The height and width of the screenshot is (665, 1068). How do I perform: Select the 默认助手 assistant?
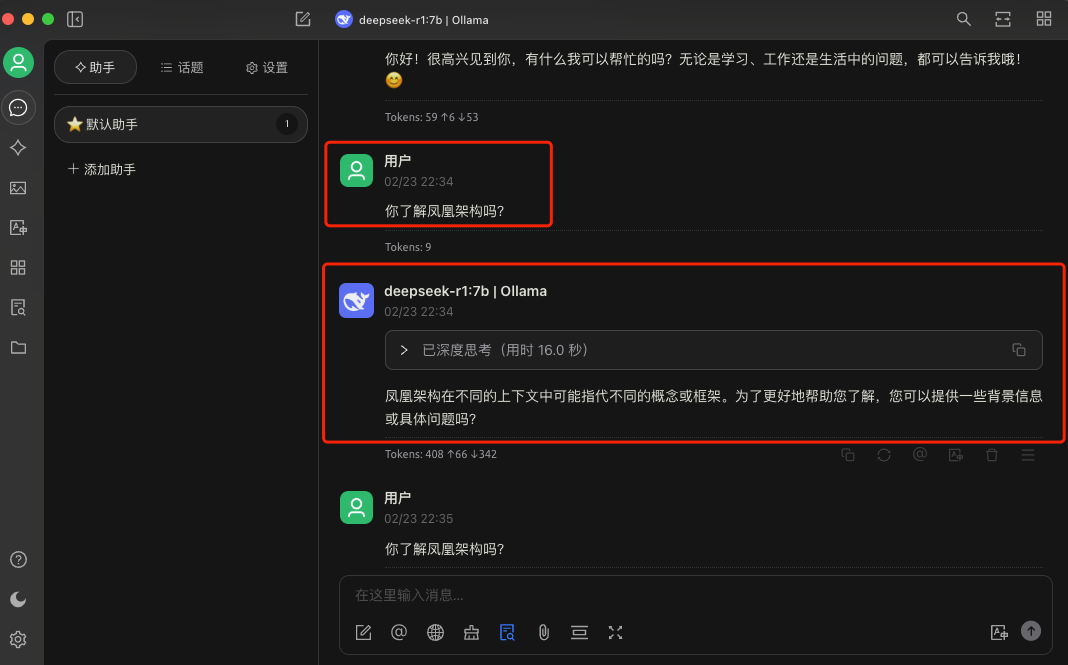point(180,124)
